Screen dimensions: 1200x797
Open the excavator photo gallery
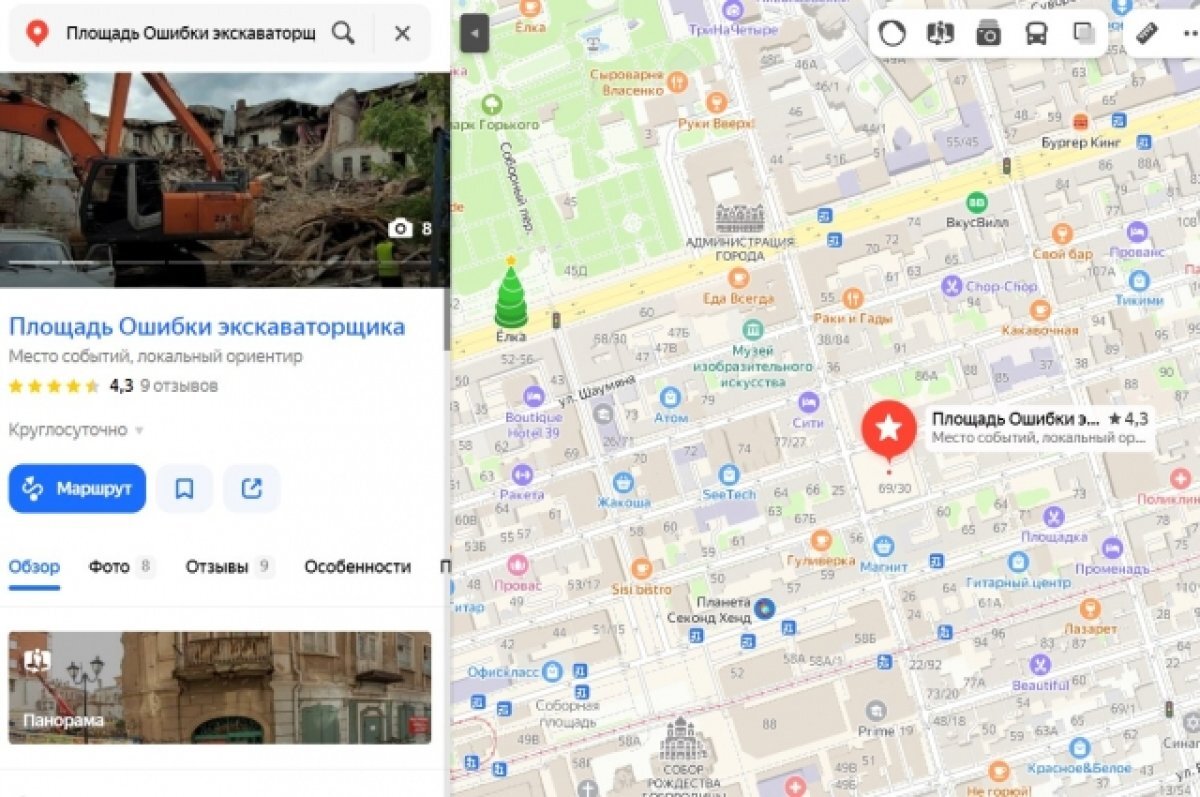coord(224,179)
